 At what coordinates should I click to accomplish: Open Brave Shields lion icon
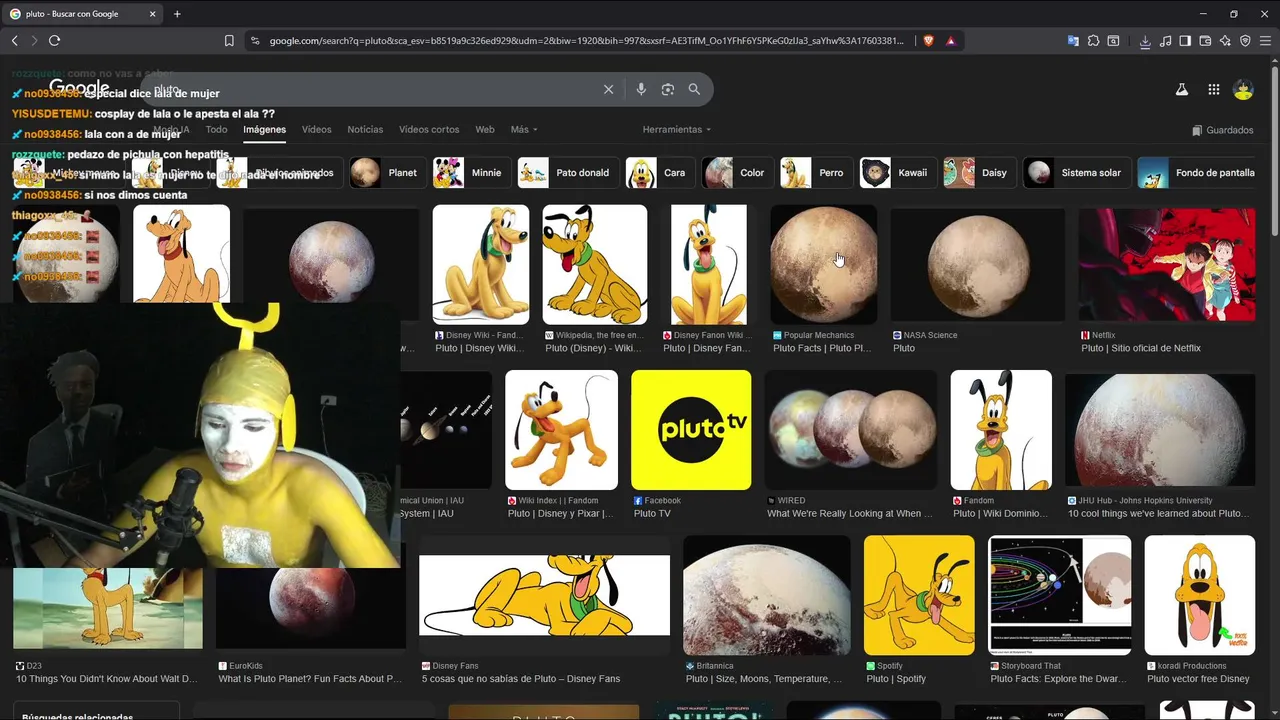[x=929, y=41]
